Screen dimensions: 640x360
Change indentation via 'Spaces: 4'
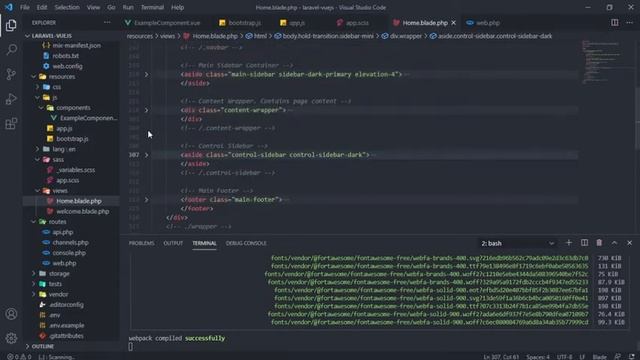coord(538,357)
